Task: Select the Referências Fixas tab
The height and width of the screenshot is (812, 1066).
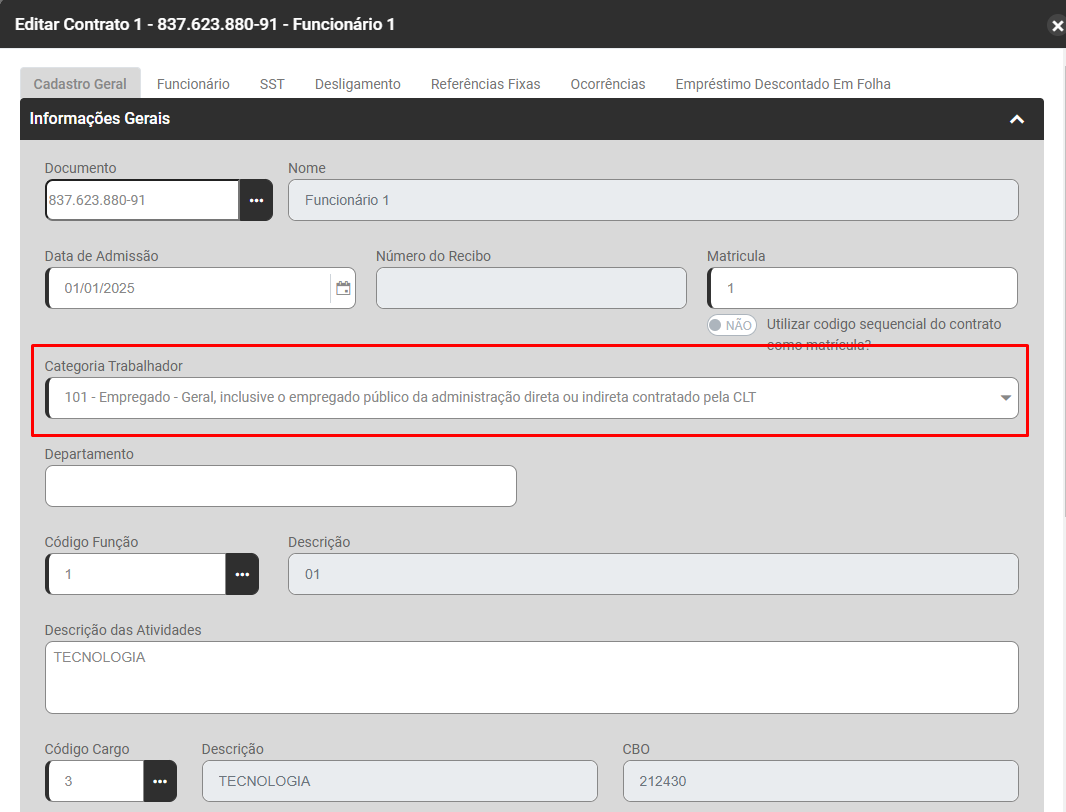Action: point(485,84)
